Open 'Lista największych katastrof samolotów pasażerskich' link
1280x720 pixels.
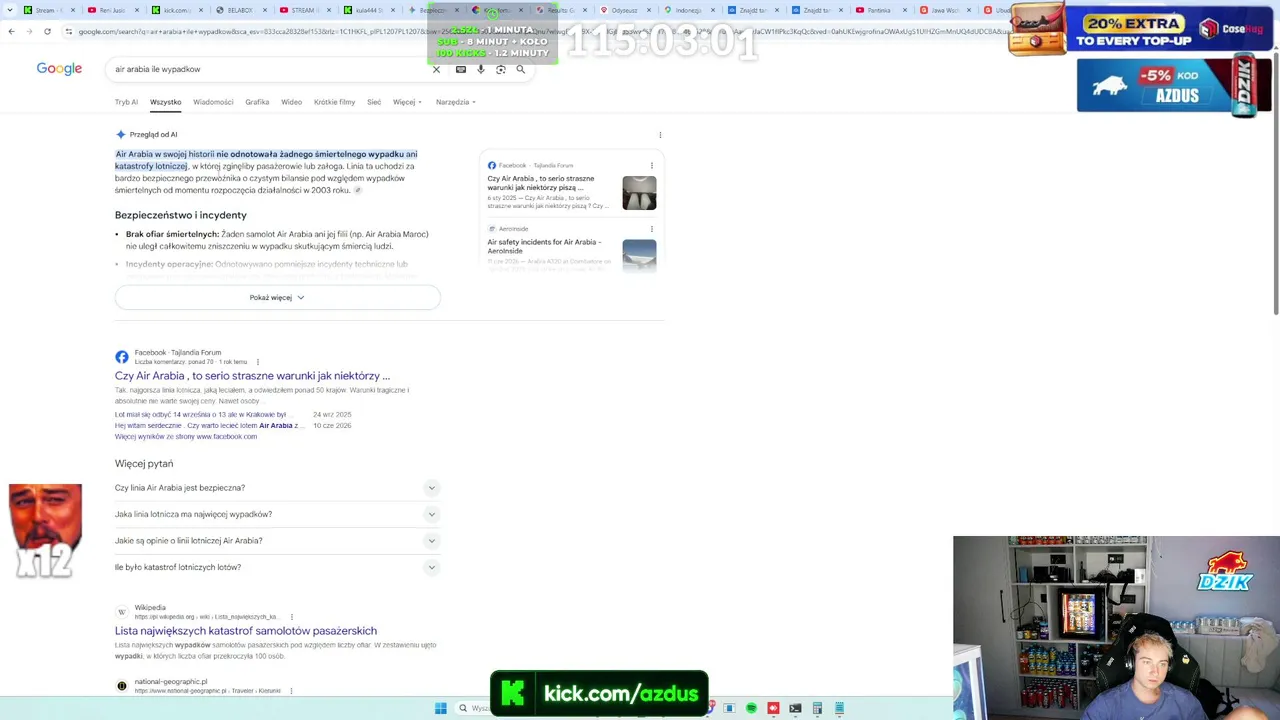(x=246, y=631)
